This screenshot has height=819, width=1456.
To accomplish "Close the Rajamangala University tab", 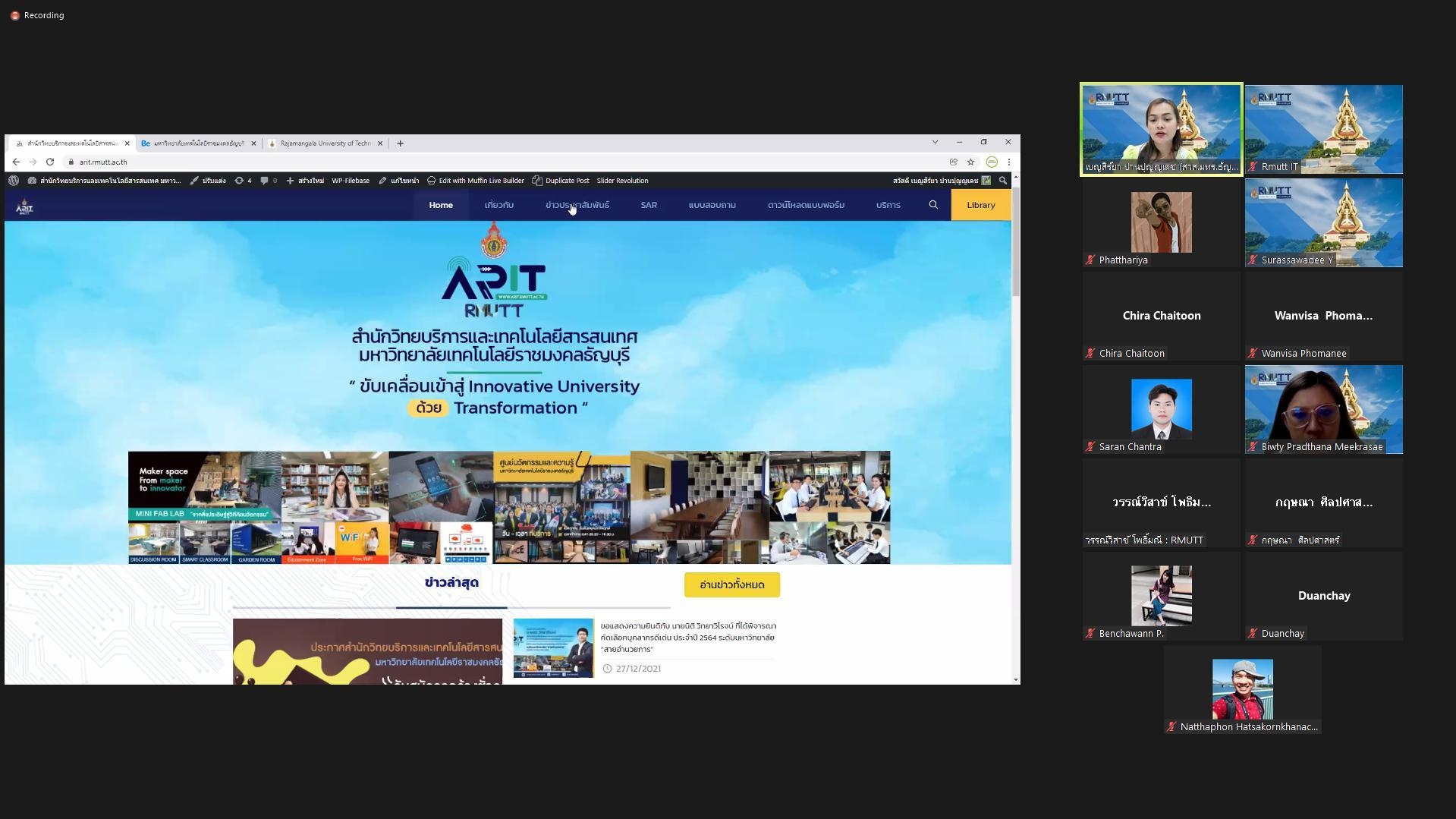I will click(x=380, y=143).
